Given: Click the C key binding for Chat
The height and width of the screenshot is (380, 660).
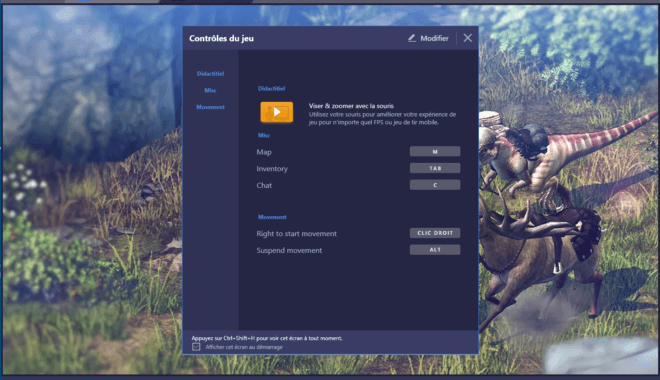Looking at the screenshot, I should click(x=435, y=185).
